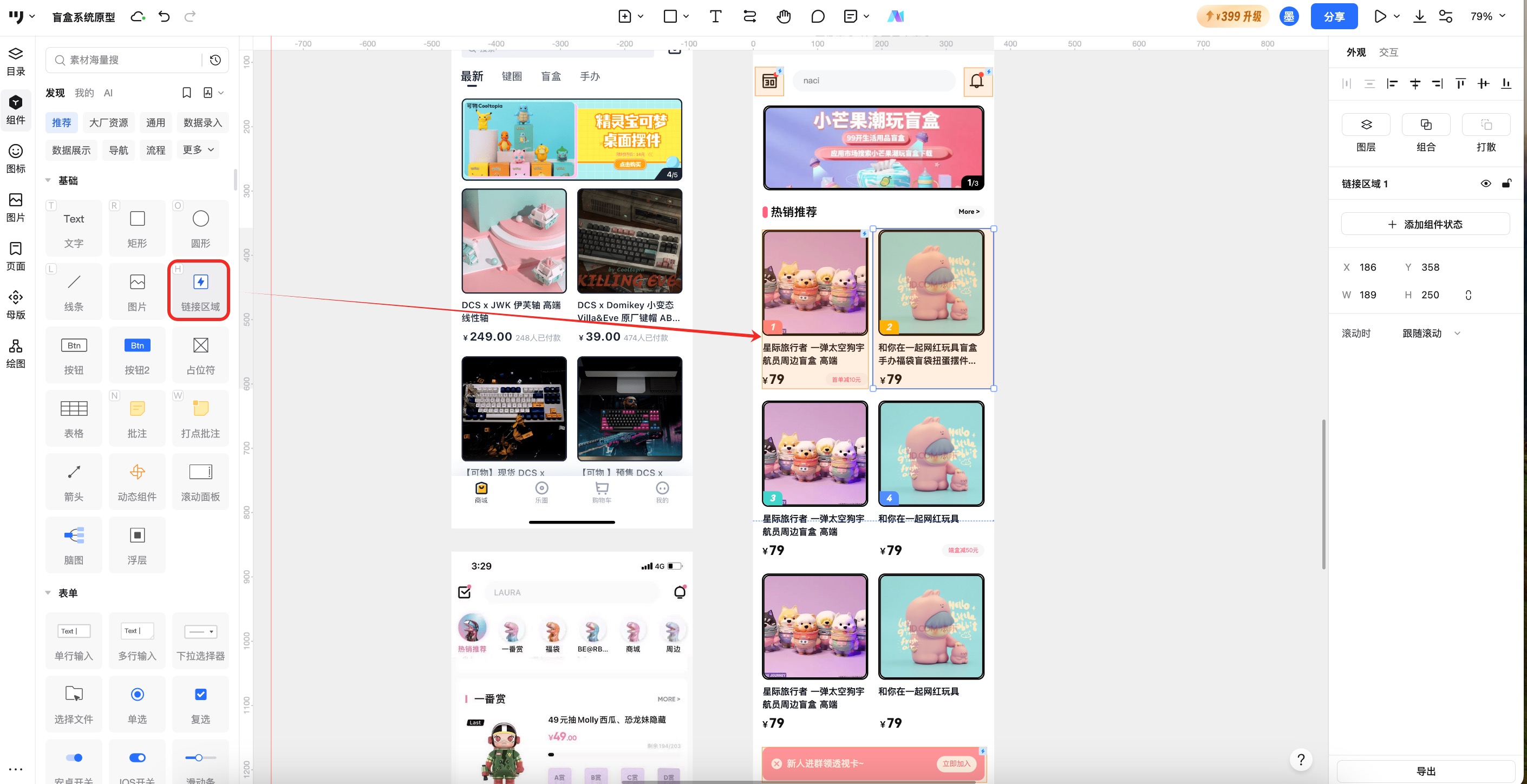1527x784 pixels.
Task: Open the rectangle shape tool dropdown arrow
Action: pos(686,17)
